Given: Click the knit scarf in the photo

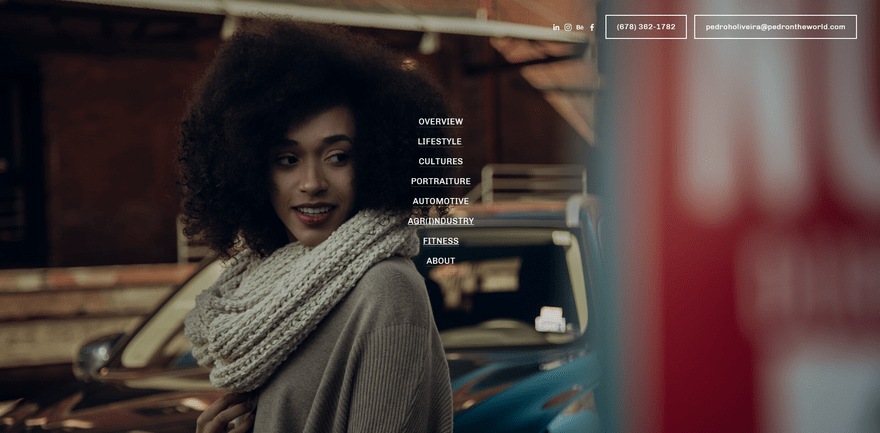Looking at the screenshot, I should coord(300,300).
